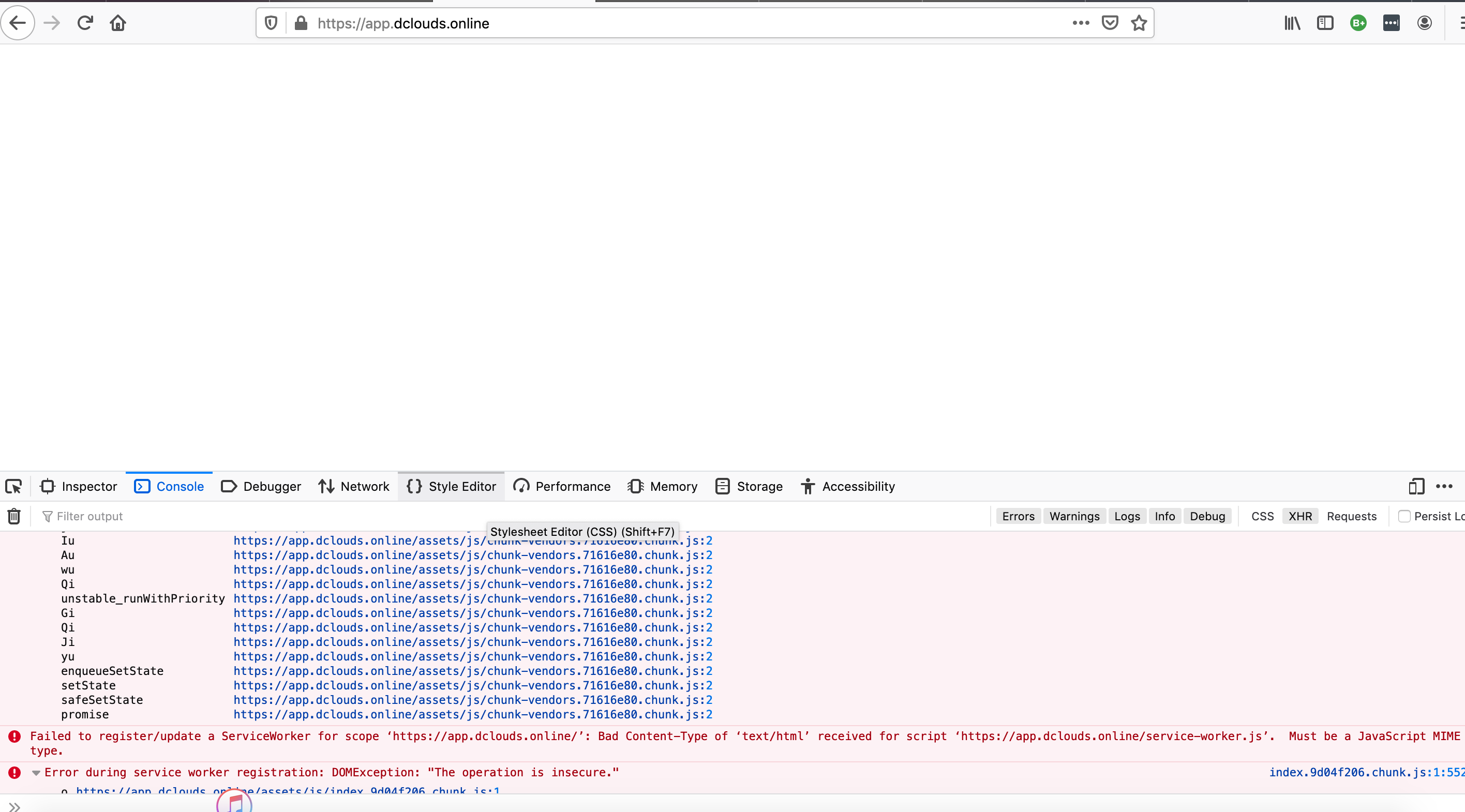Image resolution: width=1465 pixels, height=812 pixels.
Task: Activate the element picker icon
Action: pyautogui.click(x=13, y=487)
